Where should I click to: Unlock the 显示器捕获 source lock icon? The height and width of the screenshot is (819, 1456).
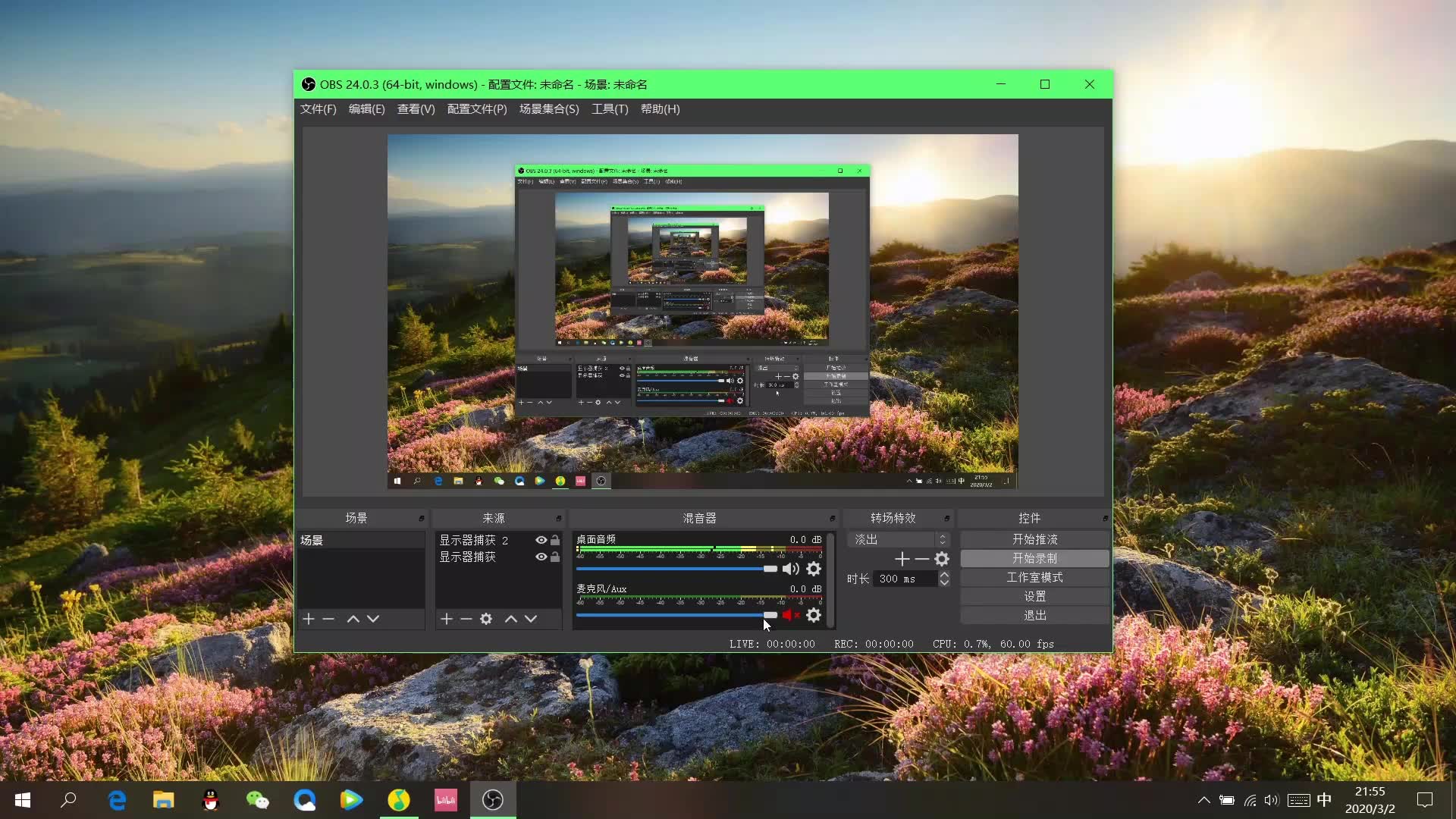point(555,557)
